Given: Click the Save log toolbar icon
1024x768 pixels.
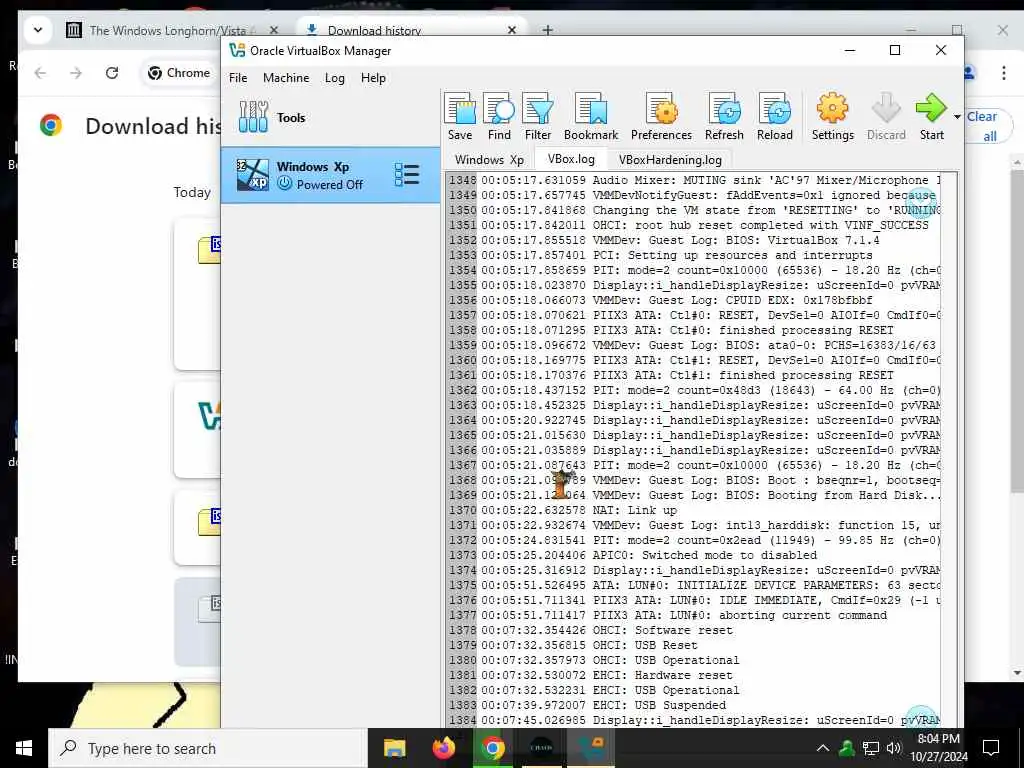Looking at the screenshot, I should click(x=460, y=117).
